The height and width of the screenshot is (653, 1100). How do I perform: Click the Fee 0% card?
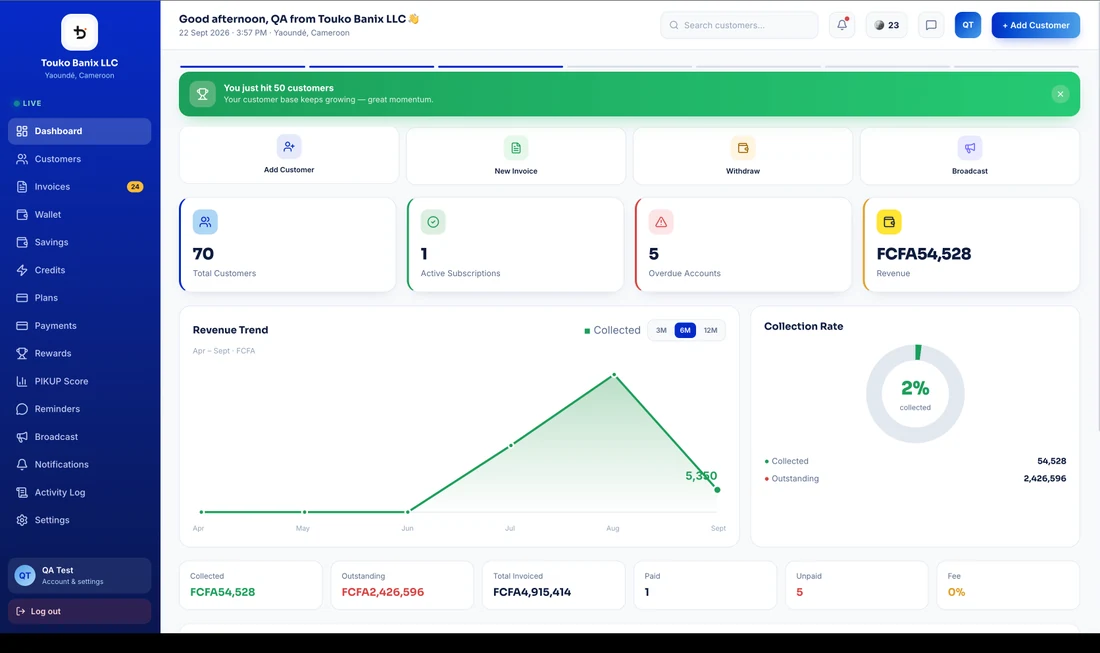point(1008,585)
